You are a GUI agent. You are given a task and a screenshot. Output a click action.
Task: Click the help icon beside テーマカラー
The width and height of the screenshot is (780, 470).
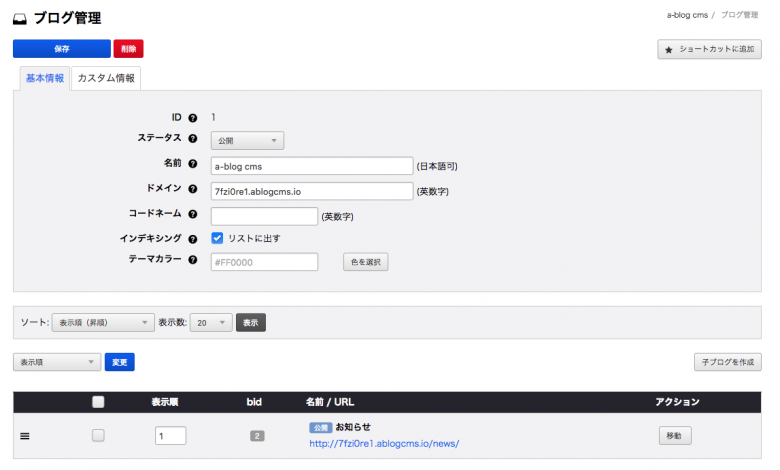coord(193,262)
